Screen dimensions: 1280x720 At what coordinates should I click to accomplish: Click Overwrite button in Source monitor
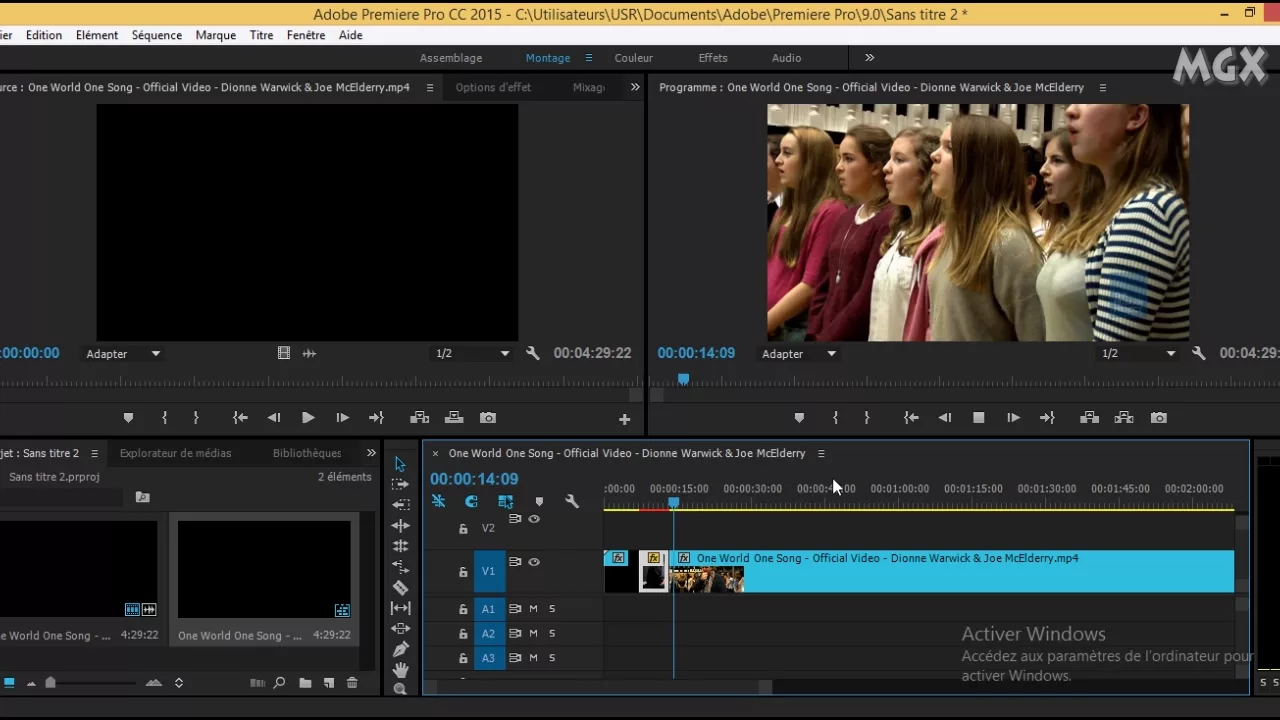tap(454, 418)
